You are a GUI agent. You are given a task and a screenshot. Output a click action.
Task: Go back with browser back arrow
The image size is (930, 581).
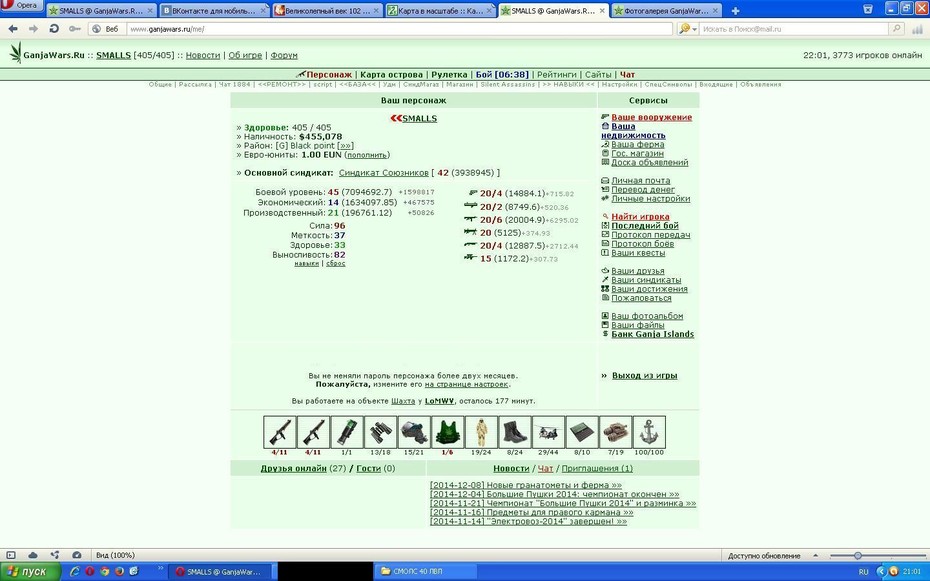(13, 28)
